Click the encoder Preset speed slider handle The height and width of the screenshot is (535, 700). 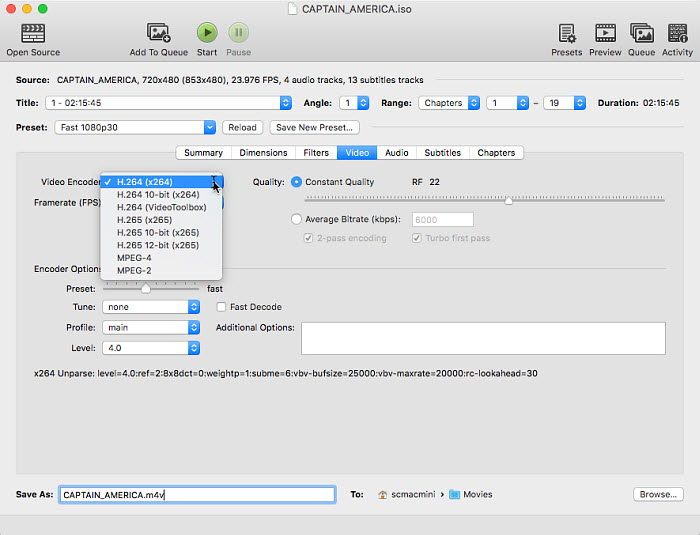tap(146, 289)
